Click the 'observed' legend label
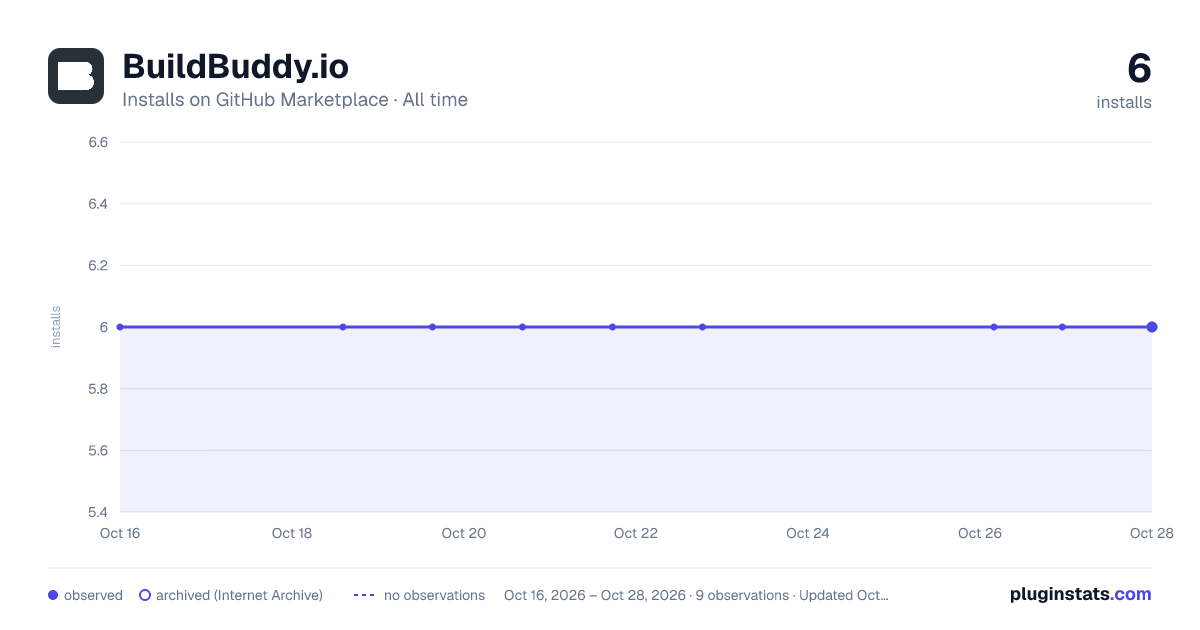 (x=93, y=595)
